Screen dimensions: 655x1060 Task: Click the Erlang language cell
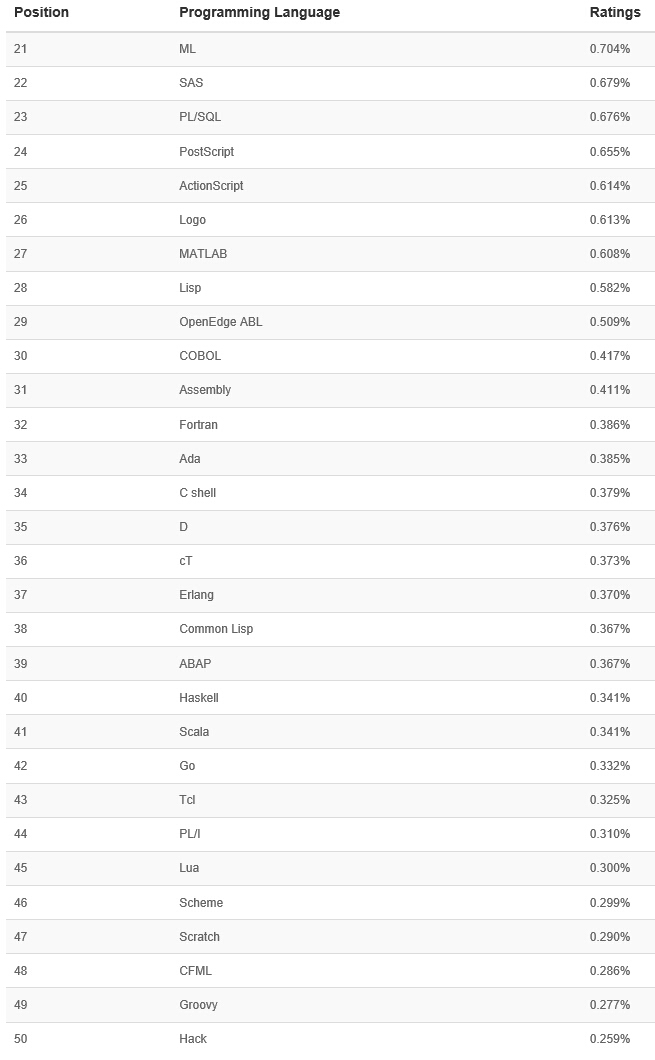(x=196, y=595)
